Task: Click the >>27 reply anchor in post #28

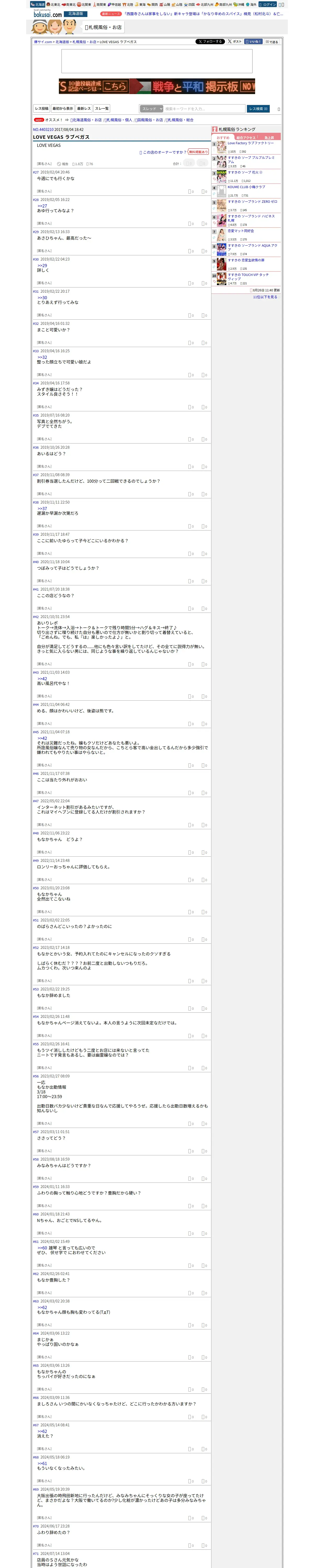Action: [42, 206]
